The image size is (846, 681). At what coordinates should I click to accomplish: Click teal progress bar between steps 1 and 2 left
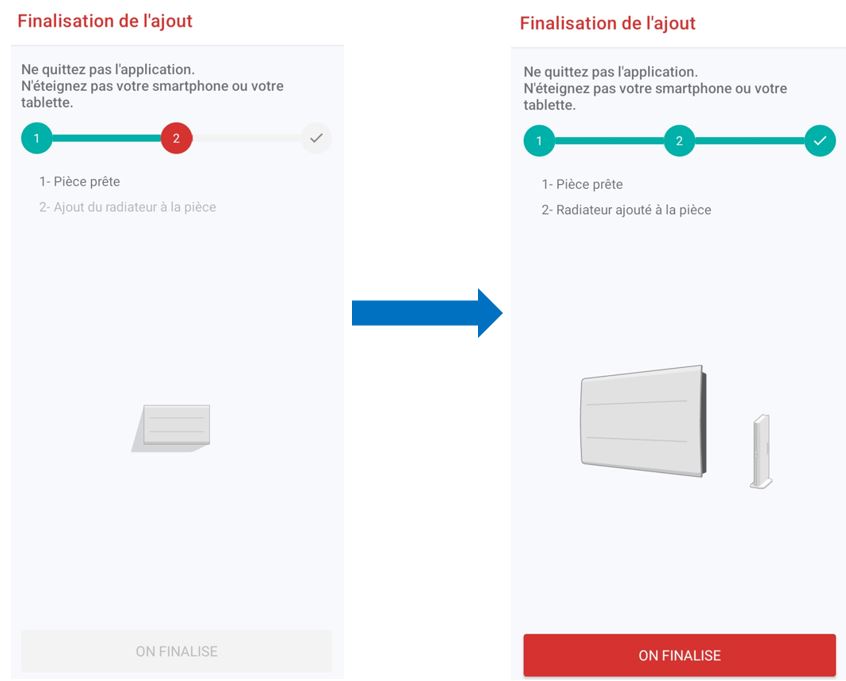click(107, 138)
